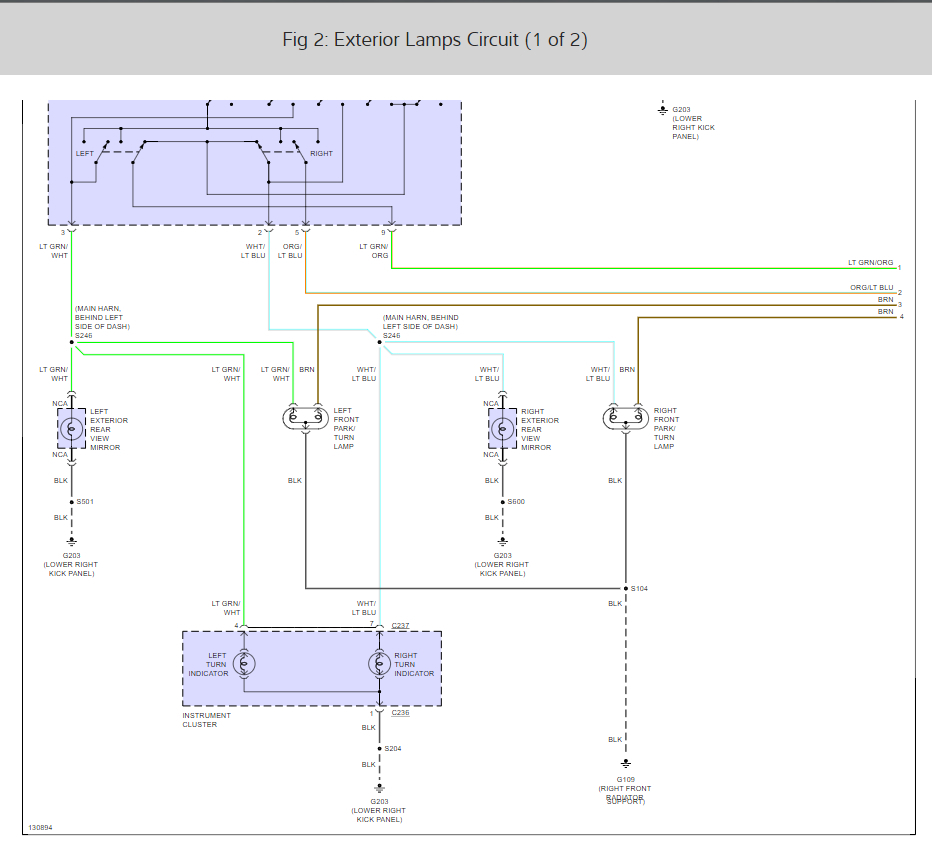Viewport: 932px width, 850px height.
Task: Click the S204 splice point
Action: 379,748
